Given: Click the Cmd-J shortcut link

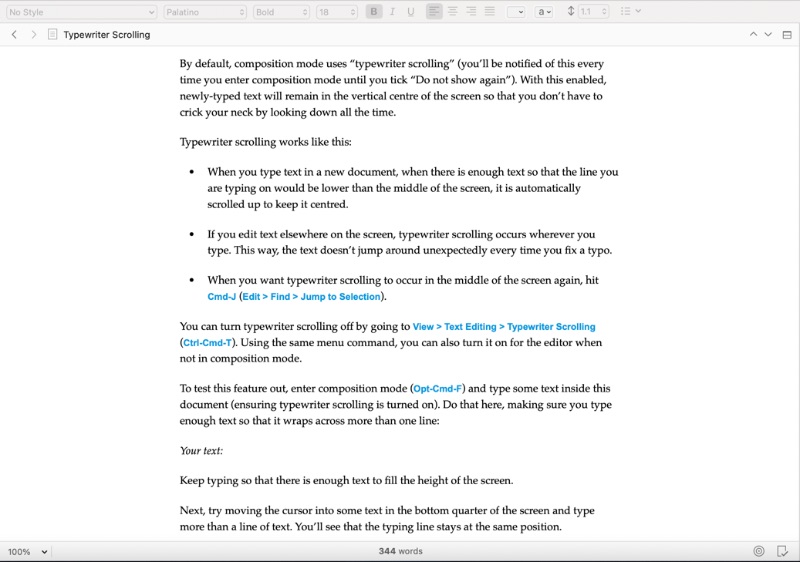Looking at the screenshot, I should click(221, 297).
